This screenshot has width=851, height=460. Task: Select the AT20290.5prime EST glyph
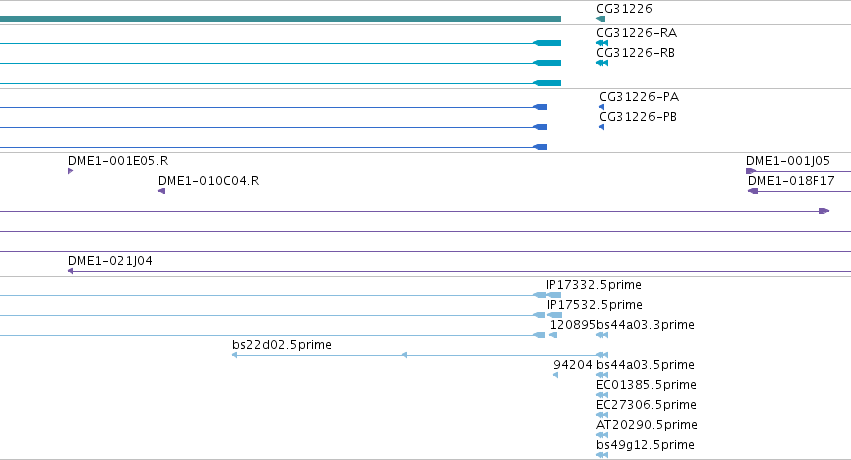click(x=602, y=435)
